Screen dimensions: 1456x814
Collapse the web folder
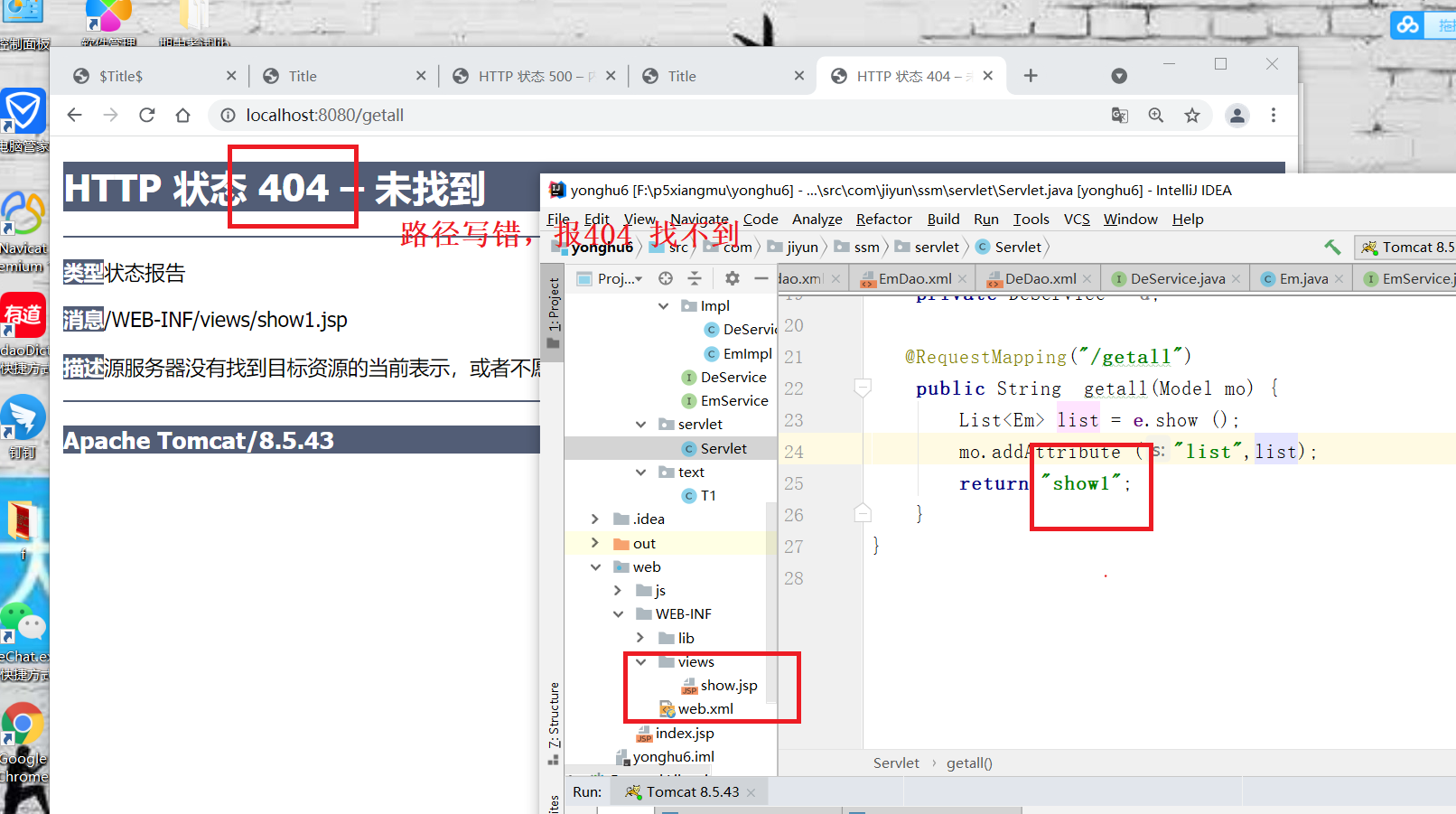595,566
